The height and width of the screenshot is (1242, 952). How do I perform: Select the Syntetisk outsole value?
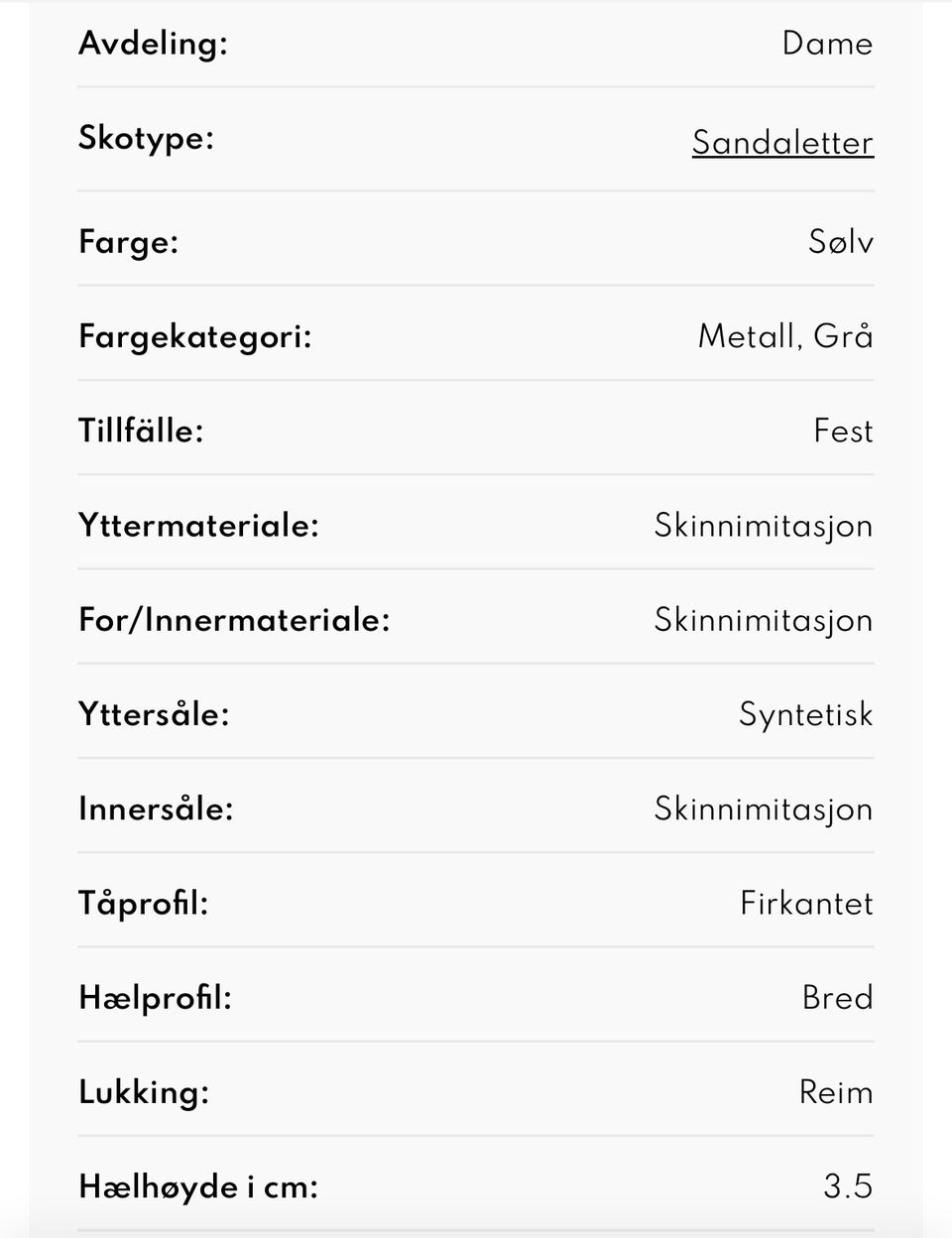[806, 714]
